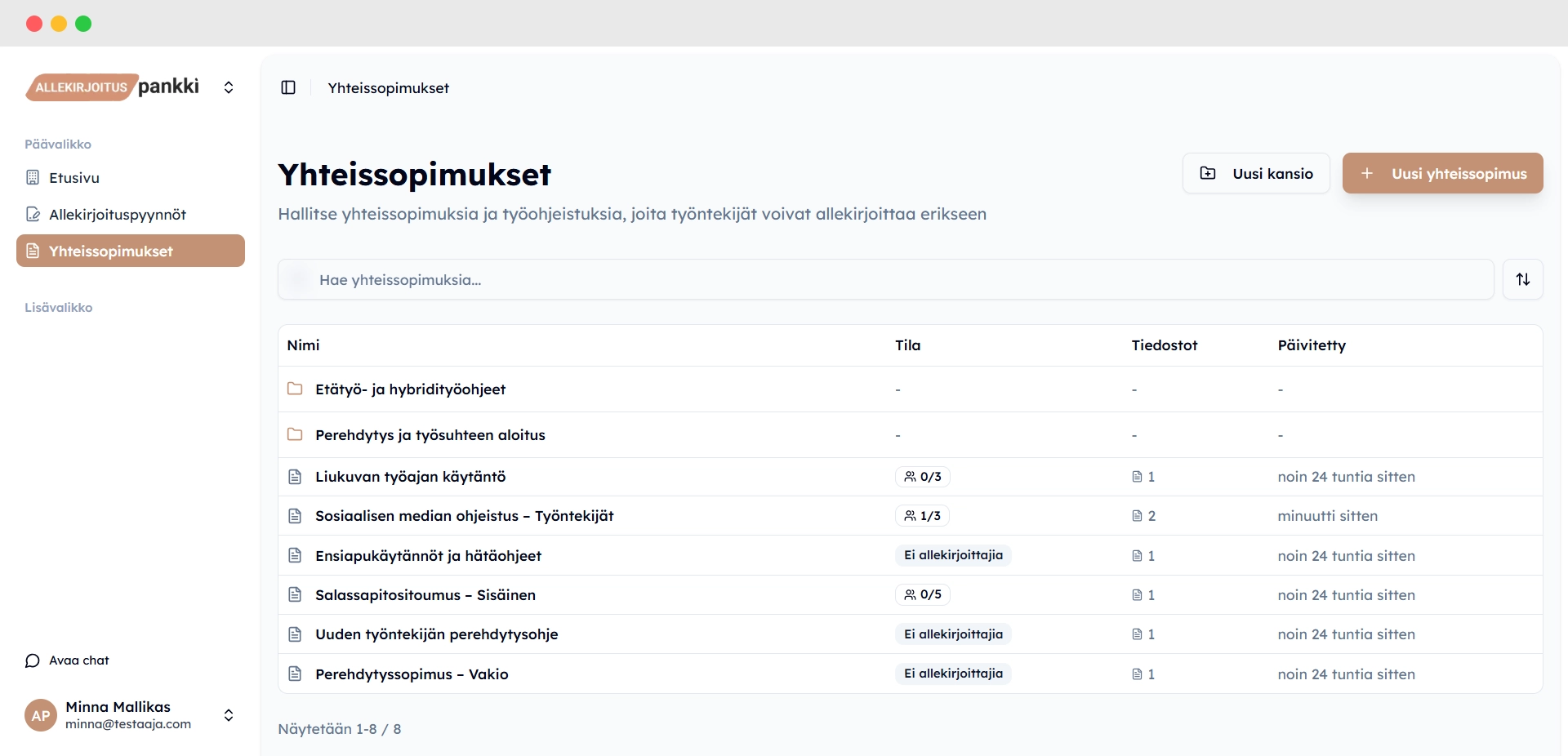
Task: Toggle the sidebar panel icon
Action: 288,87
